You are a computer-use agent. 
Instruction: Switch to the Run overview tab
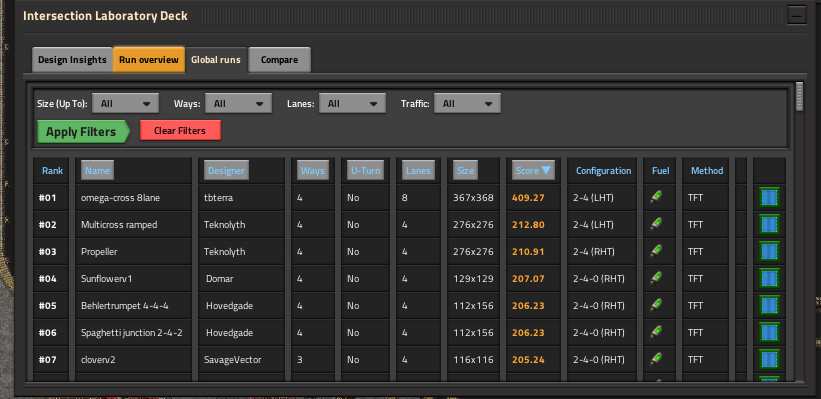[x=149, y=60]
